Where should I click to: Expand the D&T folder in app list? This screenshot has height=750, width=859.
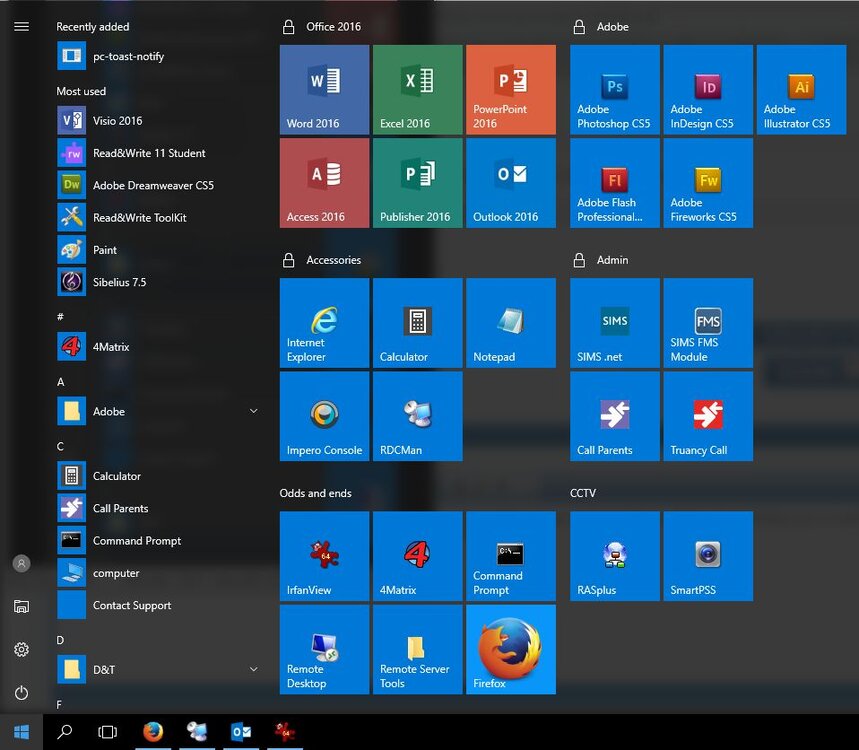click(x=159, y=669)
